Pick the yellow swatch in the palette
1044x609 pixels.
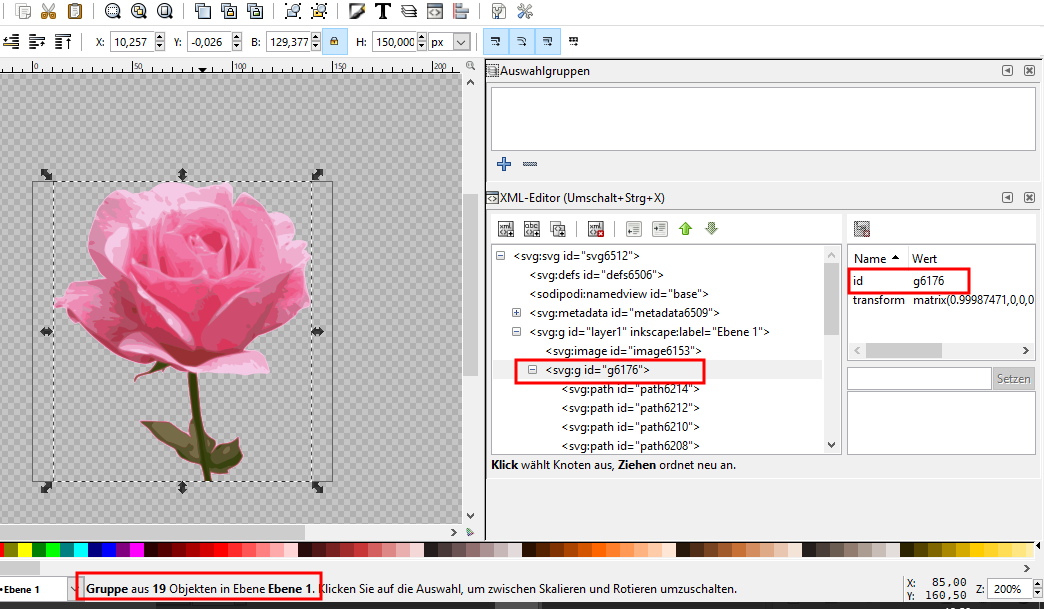(25, 550)
